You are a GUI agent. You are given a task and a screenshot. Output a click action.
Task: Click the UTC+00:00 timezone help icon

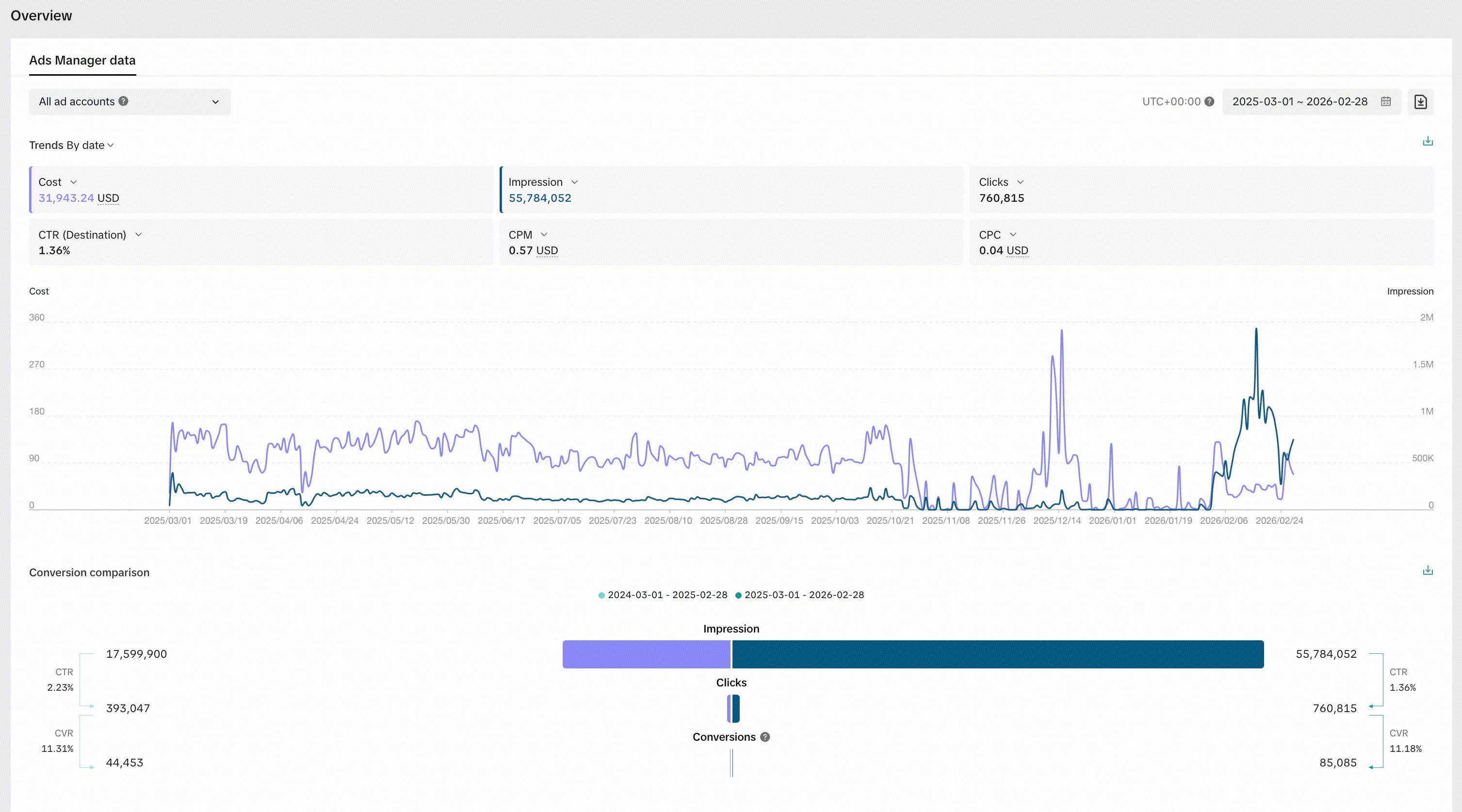1209,101
